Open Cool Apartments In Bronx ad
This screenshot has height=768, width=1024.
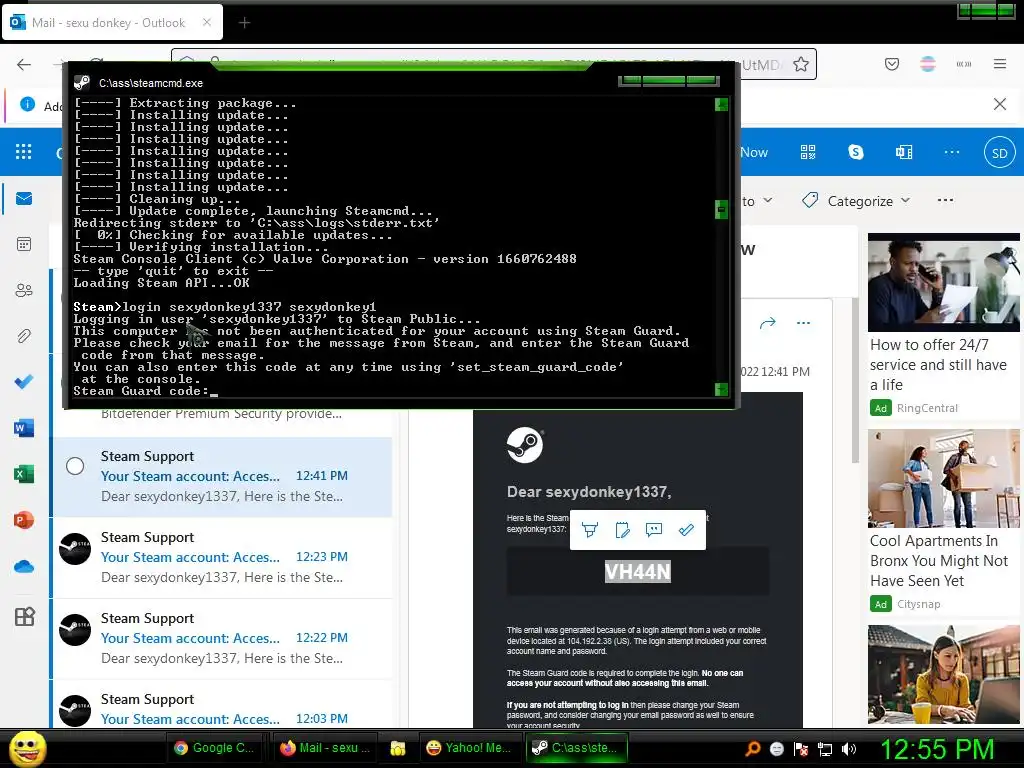pos(938,560)
